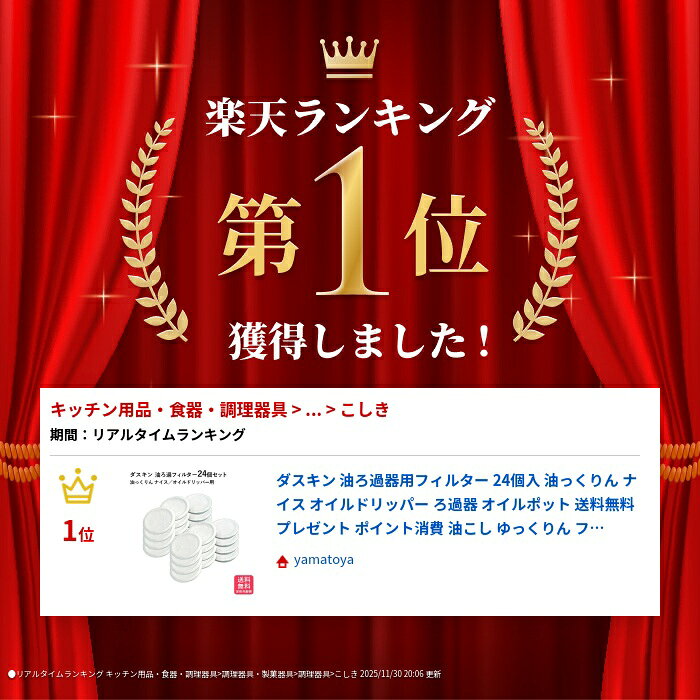Click the footer 2025/11/30 20:06 更新 timestamp

click(x=400, y=674)
